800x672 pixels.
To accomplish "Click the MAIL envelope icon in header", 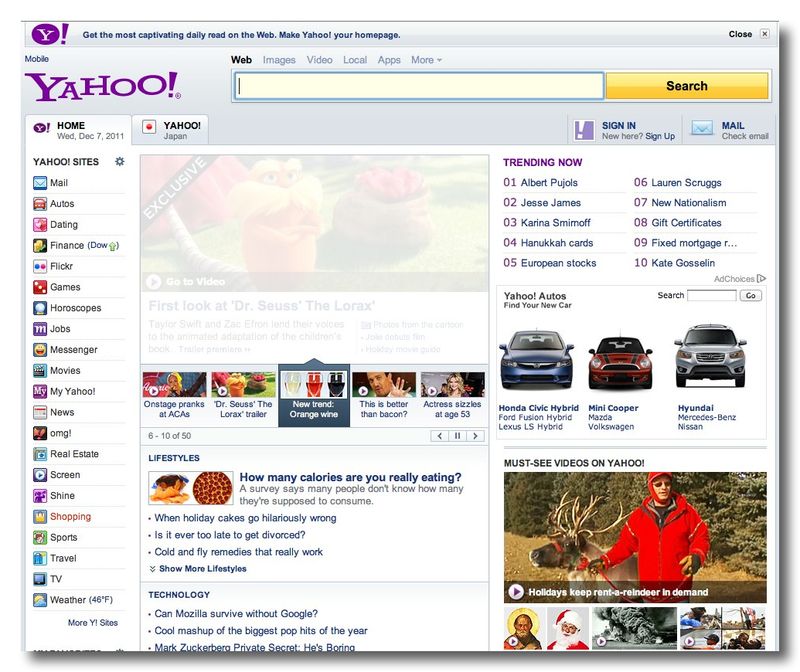I will 702,128.
